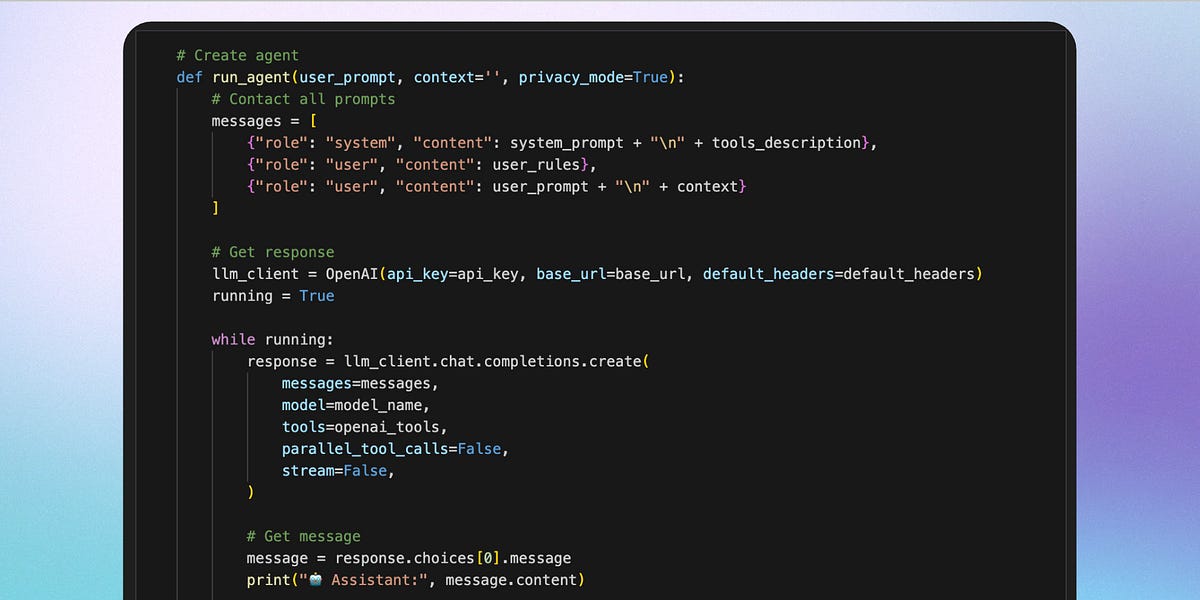Click the parallel_tool_calls=False argument
This screenshot has height=600, width=1200.
(x=390, y=448)
